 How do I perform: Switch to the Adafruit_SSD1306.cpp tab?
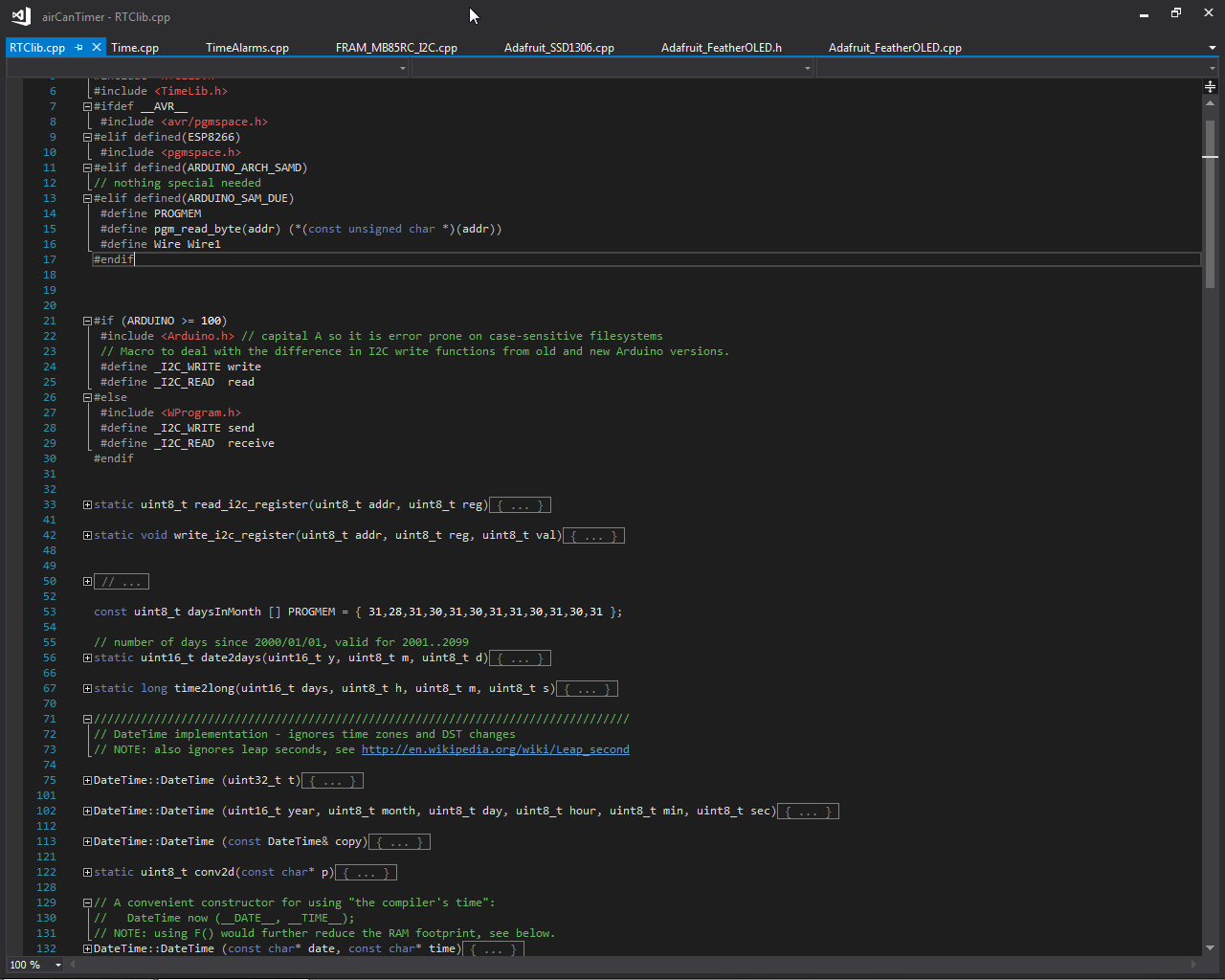(x=559, y=47)
